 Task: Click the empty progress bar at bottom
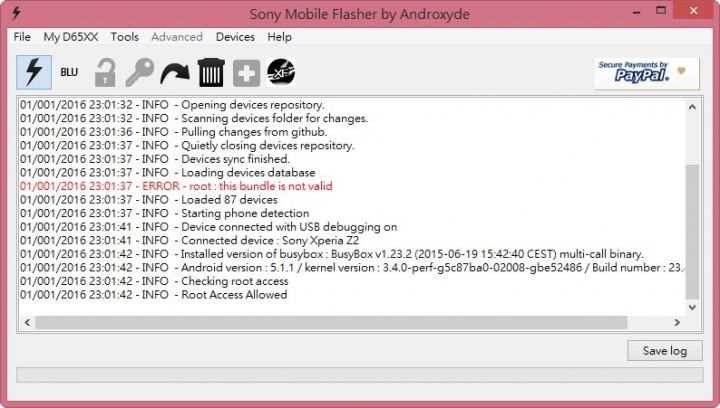360,374
